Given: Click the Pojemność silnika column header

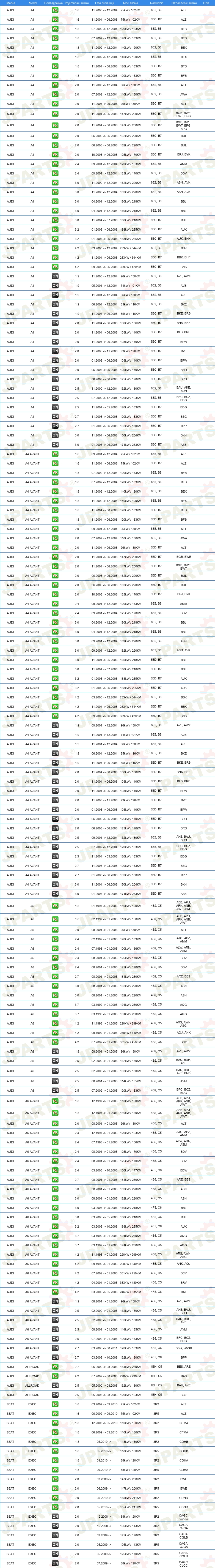Looking at the screenshot, I should (76, 3).
